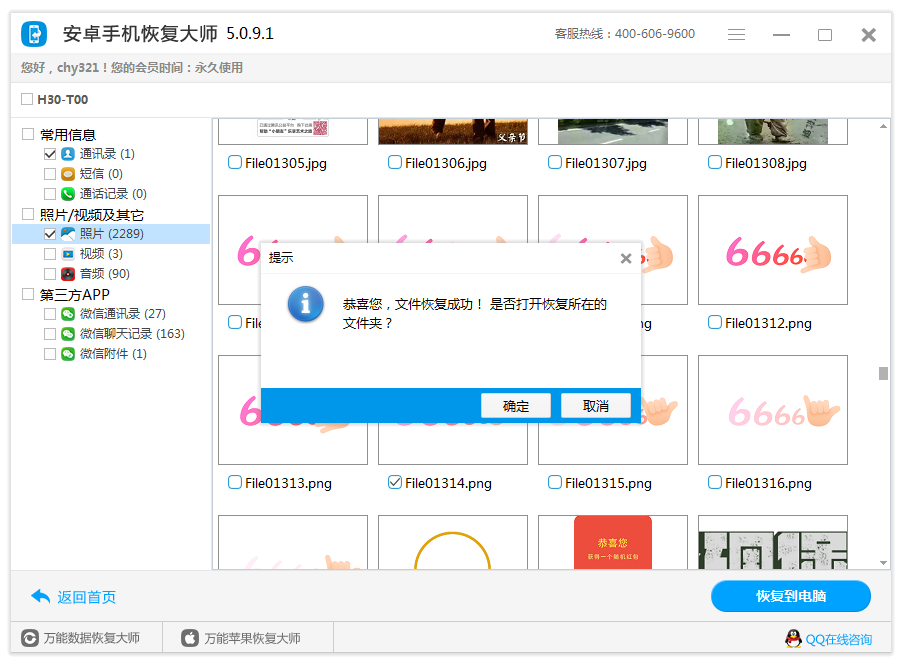Click the QQ penguin online consultation icon
This screenshot has height=666, width=899.
click(792, 639)
